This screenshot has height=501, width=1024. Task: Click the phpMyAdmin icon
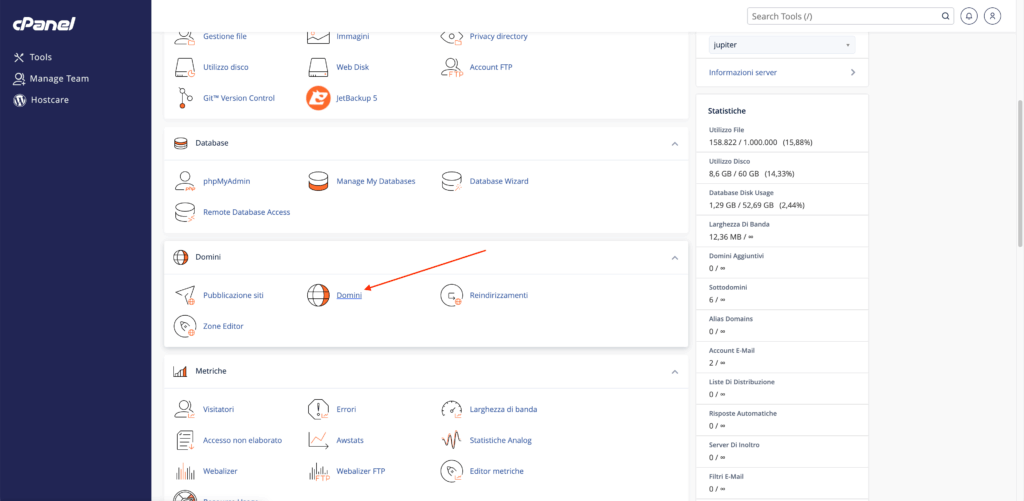coord(184,181)
